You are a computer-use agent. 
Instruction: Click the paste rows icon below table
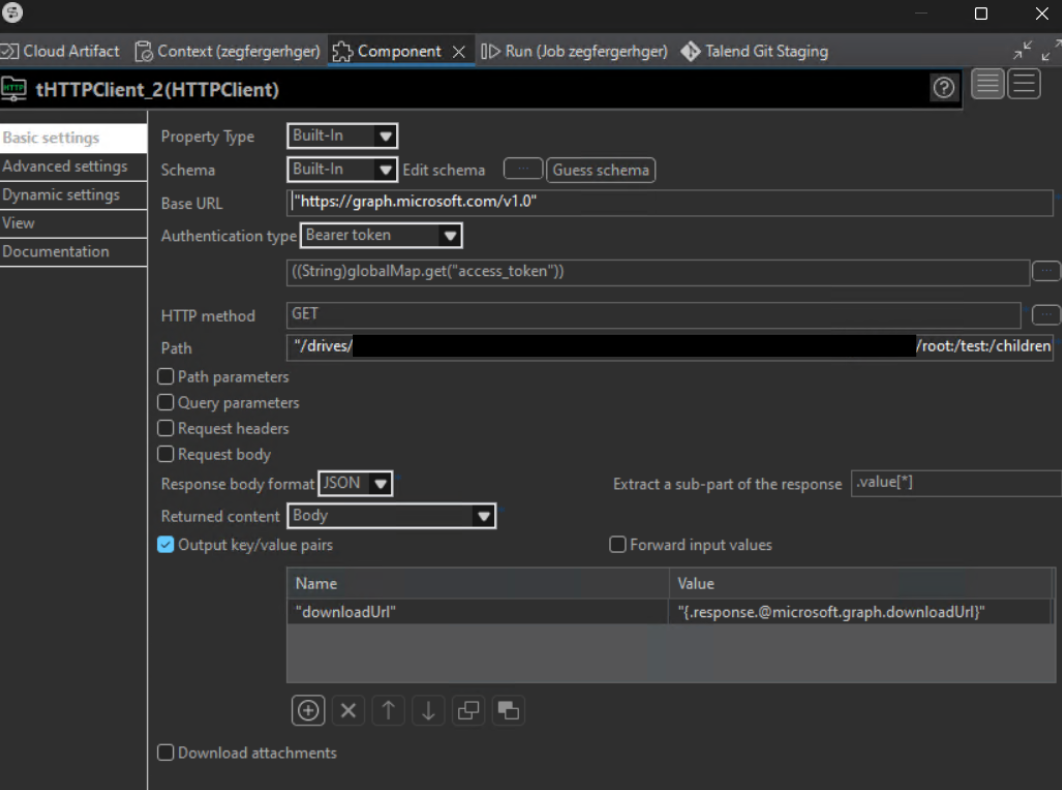[x=508, y=710]
